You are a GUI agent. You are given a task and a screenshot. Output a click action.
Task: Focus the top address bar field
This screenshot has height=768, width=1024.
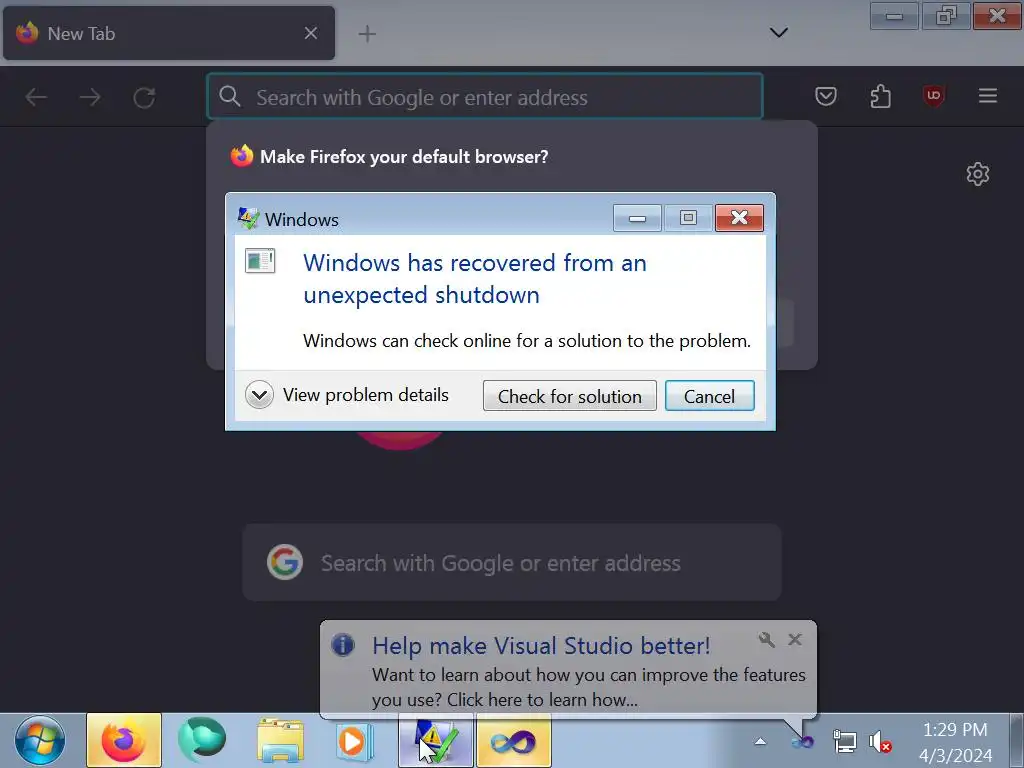(x=485, y=97)
